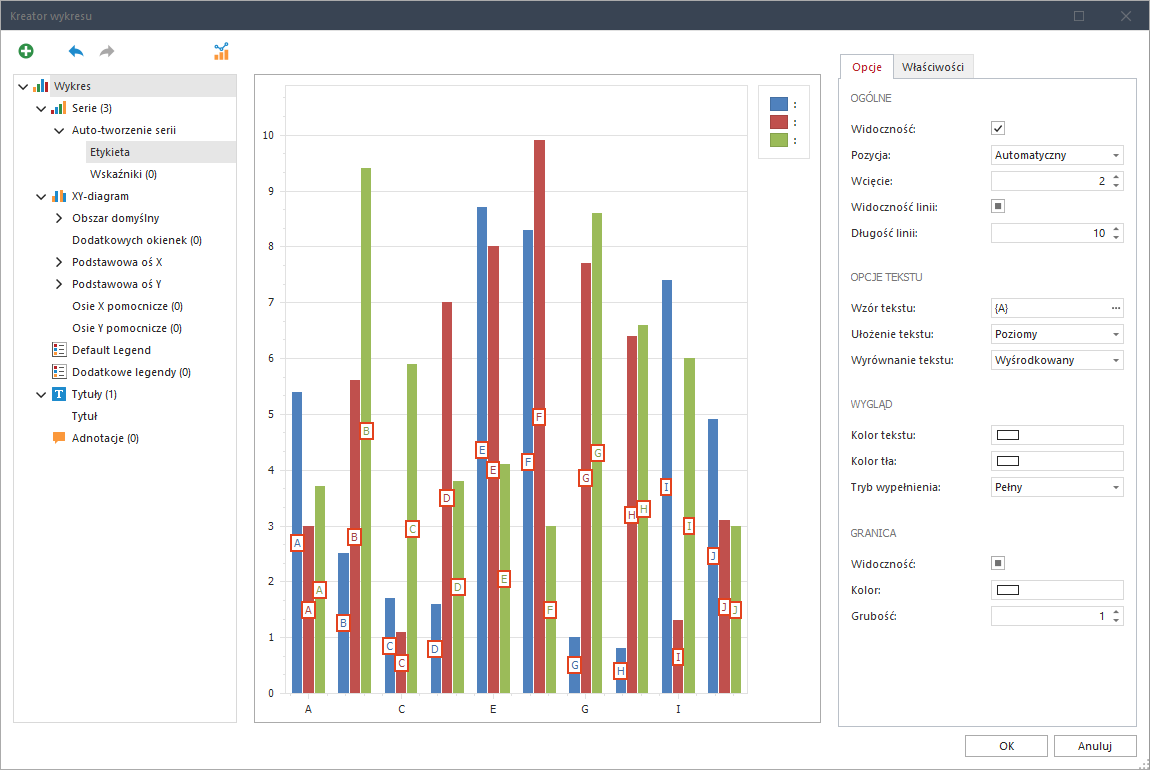
Task: Open the Tryb wypełnienia dropdown
Action: 1057,487
